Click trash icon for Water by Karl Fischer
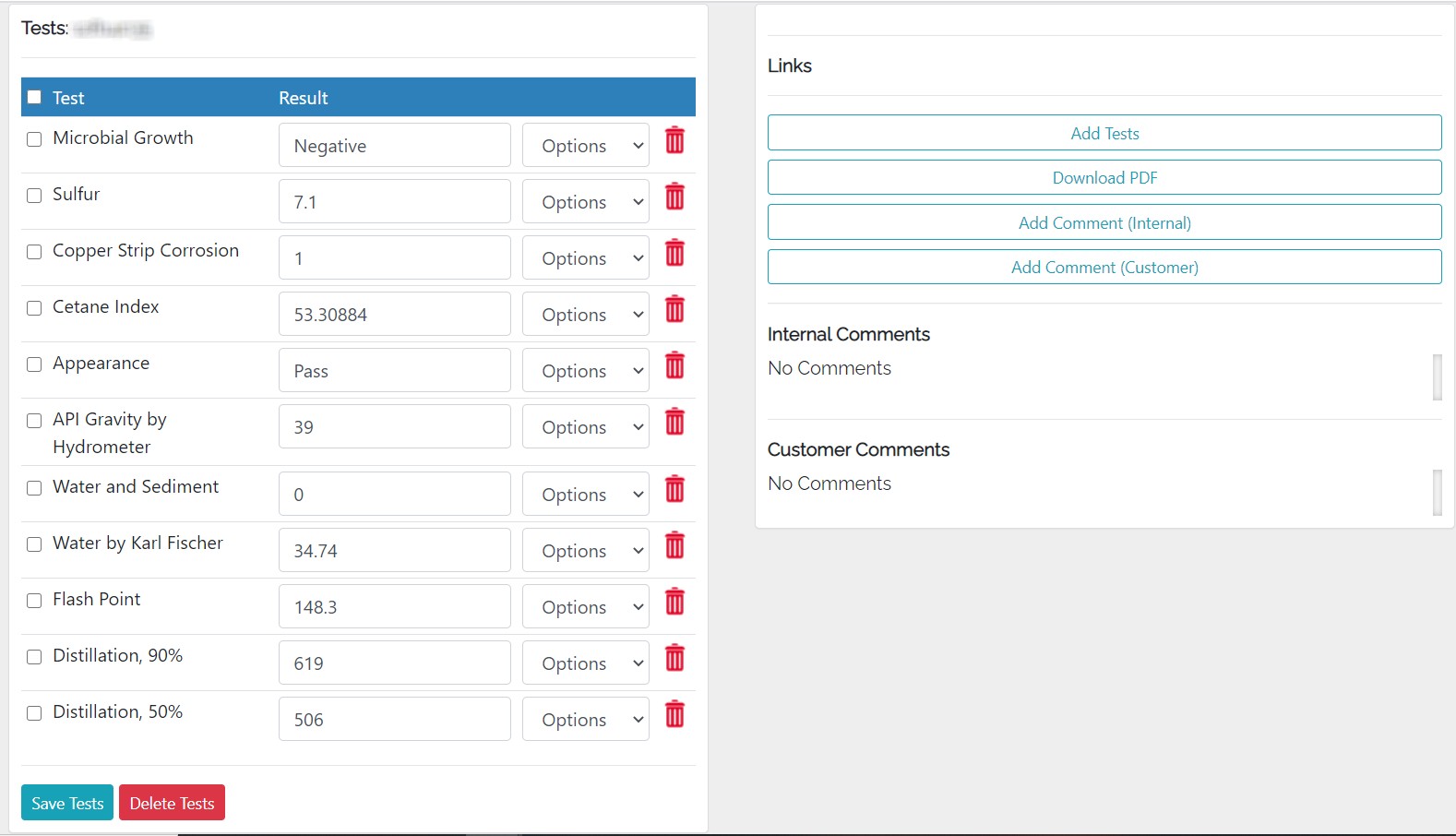This screenshot has height=836, width=1456. pos(674,545)
